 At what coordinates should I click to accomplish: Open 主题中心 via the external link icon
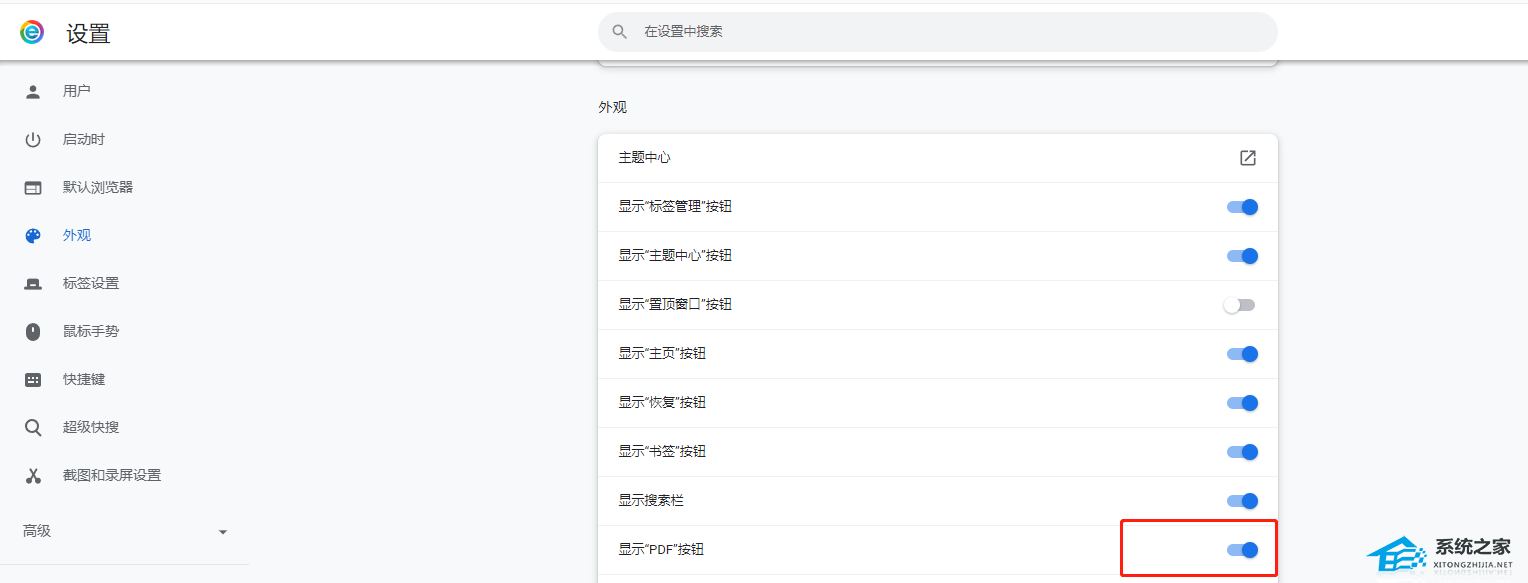coord(1247,158)
